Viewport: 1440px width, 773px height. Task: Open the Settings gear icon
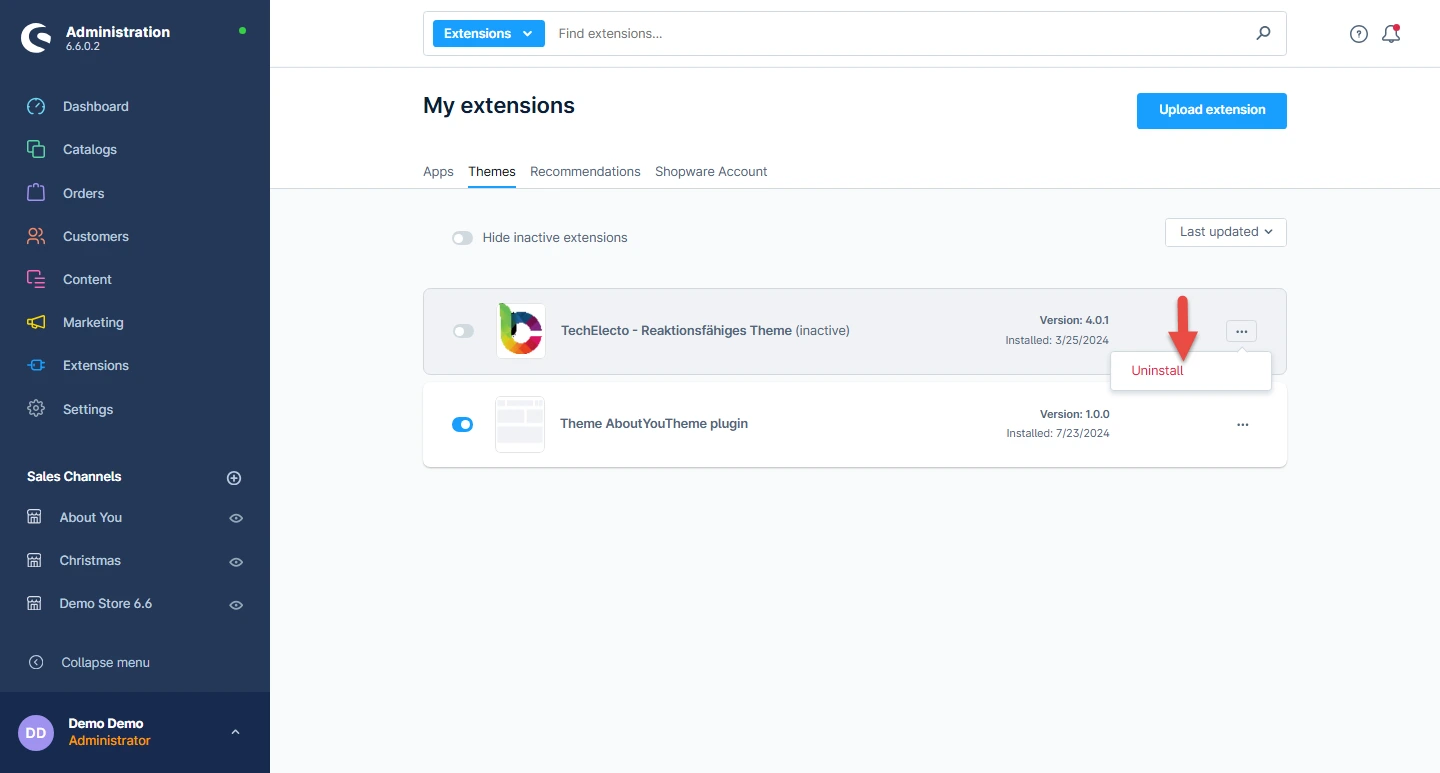pyautogui.click(x=36, y=409)
